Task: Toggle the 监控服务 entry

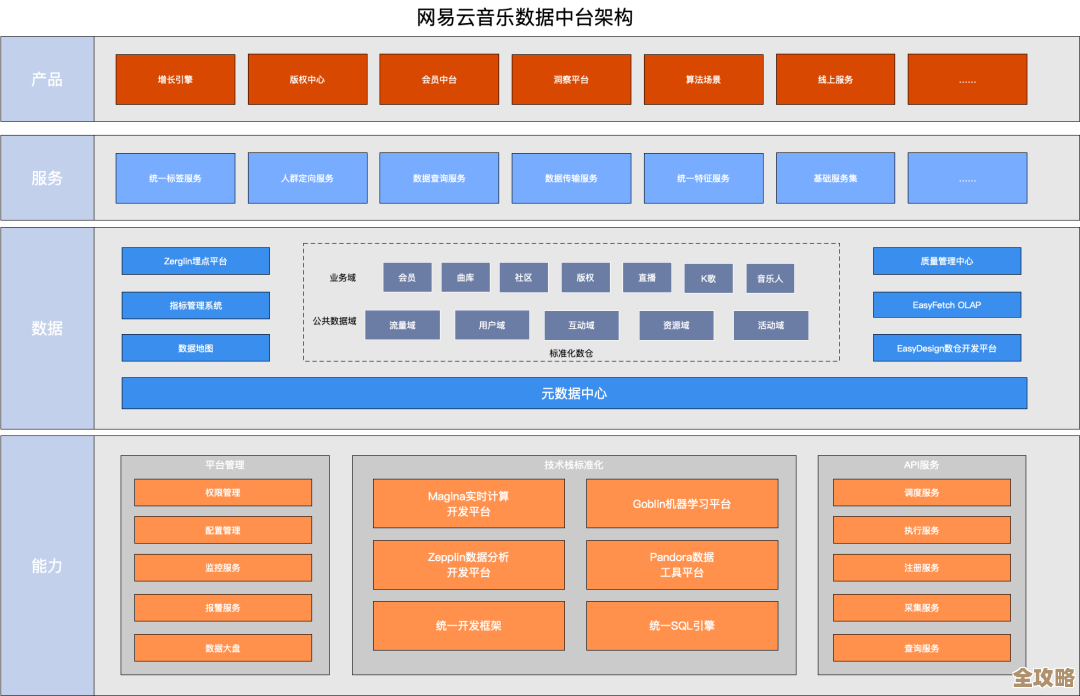Action: pyautogui.click(x=222, y=568)
